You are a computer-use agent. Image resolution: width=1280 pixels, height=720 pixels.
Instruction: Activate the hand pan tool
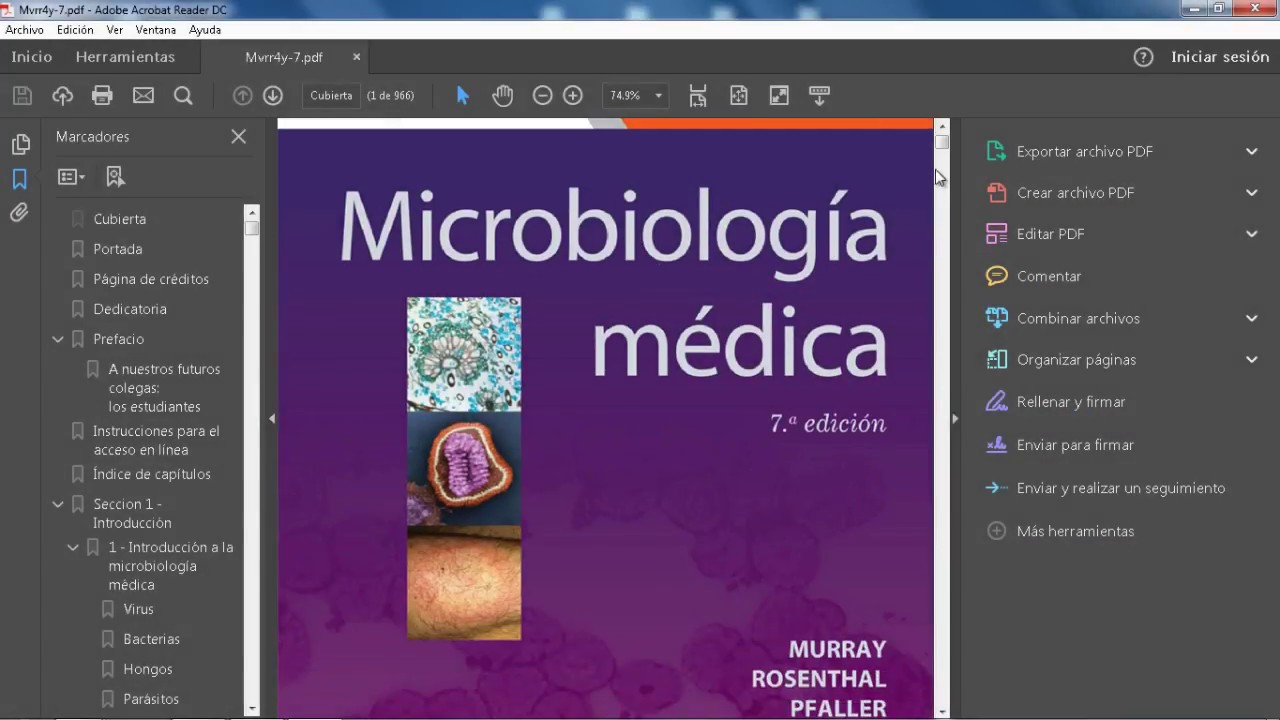click(x=502, y=96)
